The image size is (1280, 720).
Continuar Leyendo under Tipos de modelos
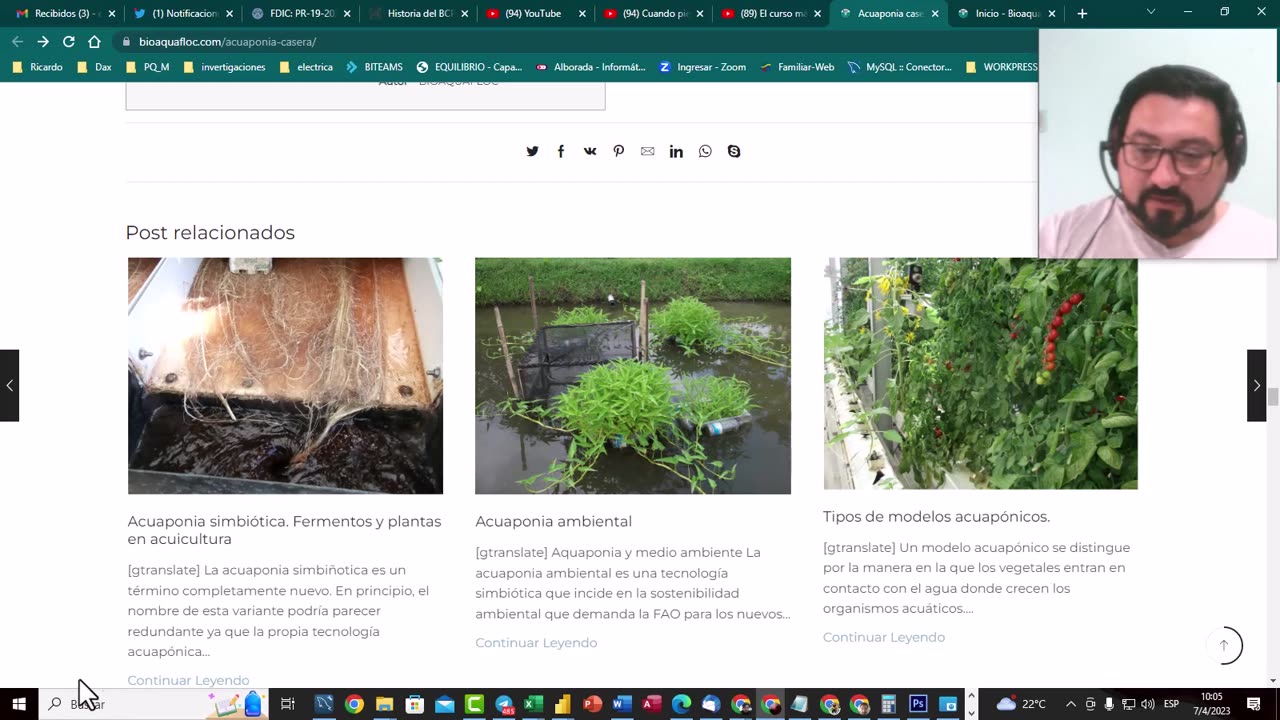click(x=884, y=637)
